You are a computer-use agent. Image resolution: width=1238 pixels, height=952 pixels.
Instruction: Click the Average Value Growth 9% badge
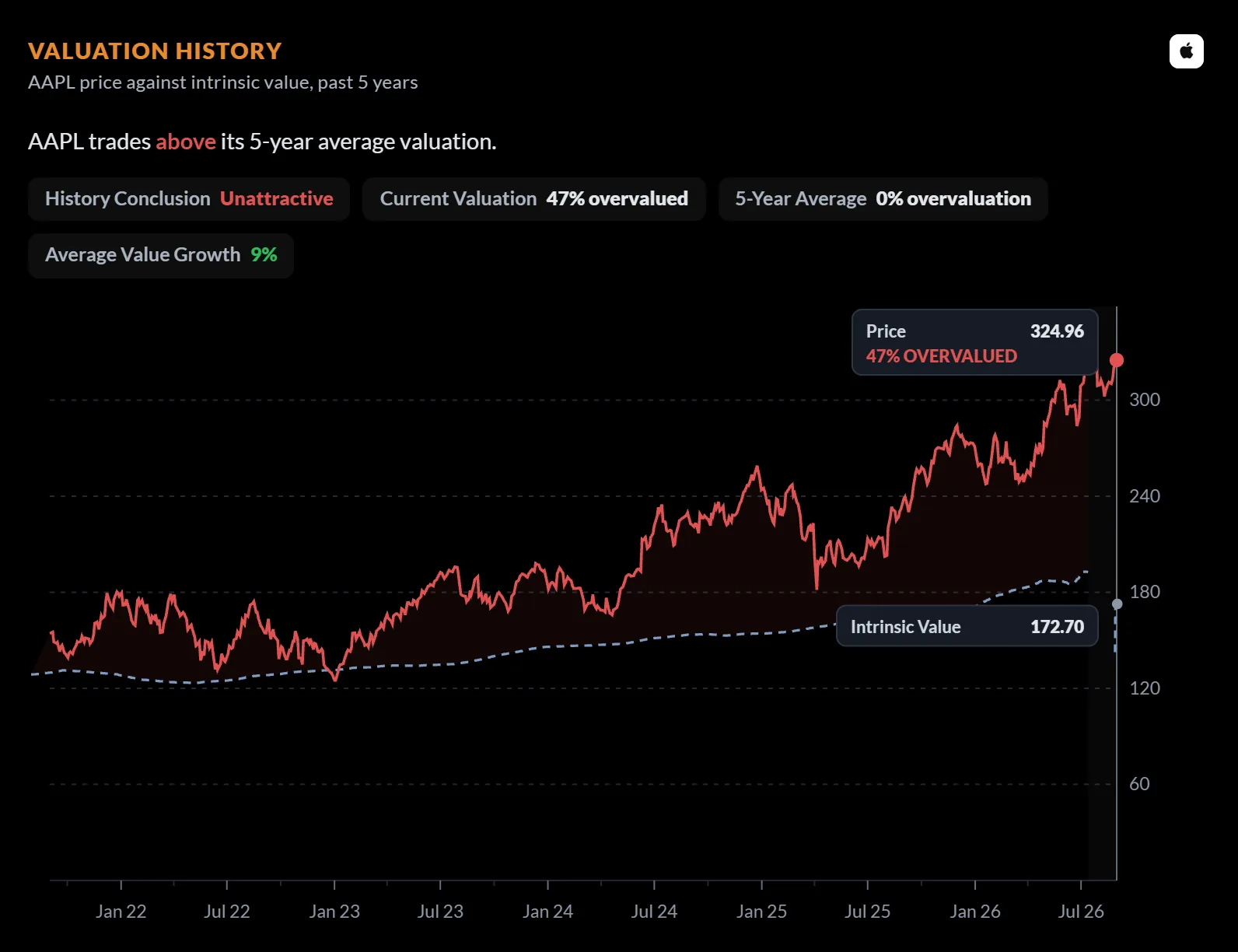pos(161,255)
